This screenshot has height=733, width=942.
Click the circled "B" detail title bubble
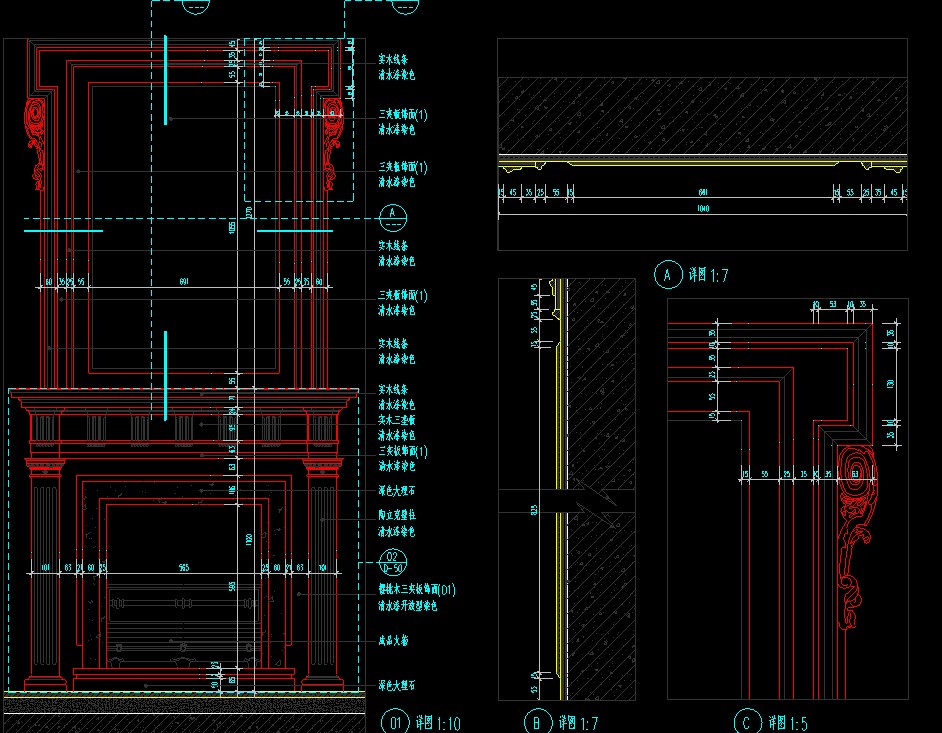tap(537, 722)
